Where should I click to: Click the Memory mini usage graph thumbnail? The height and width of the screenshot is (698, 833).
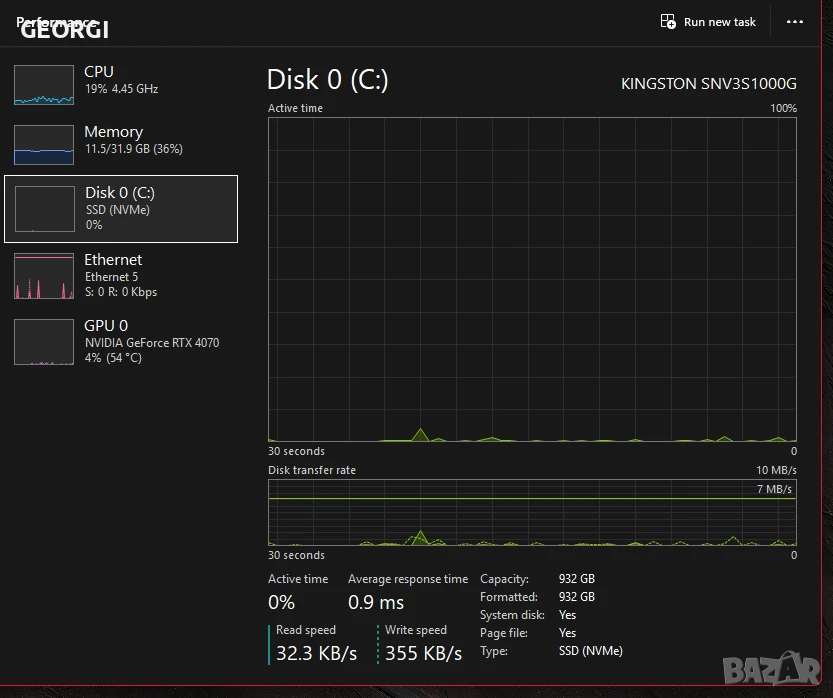(44, 145)
